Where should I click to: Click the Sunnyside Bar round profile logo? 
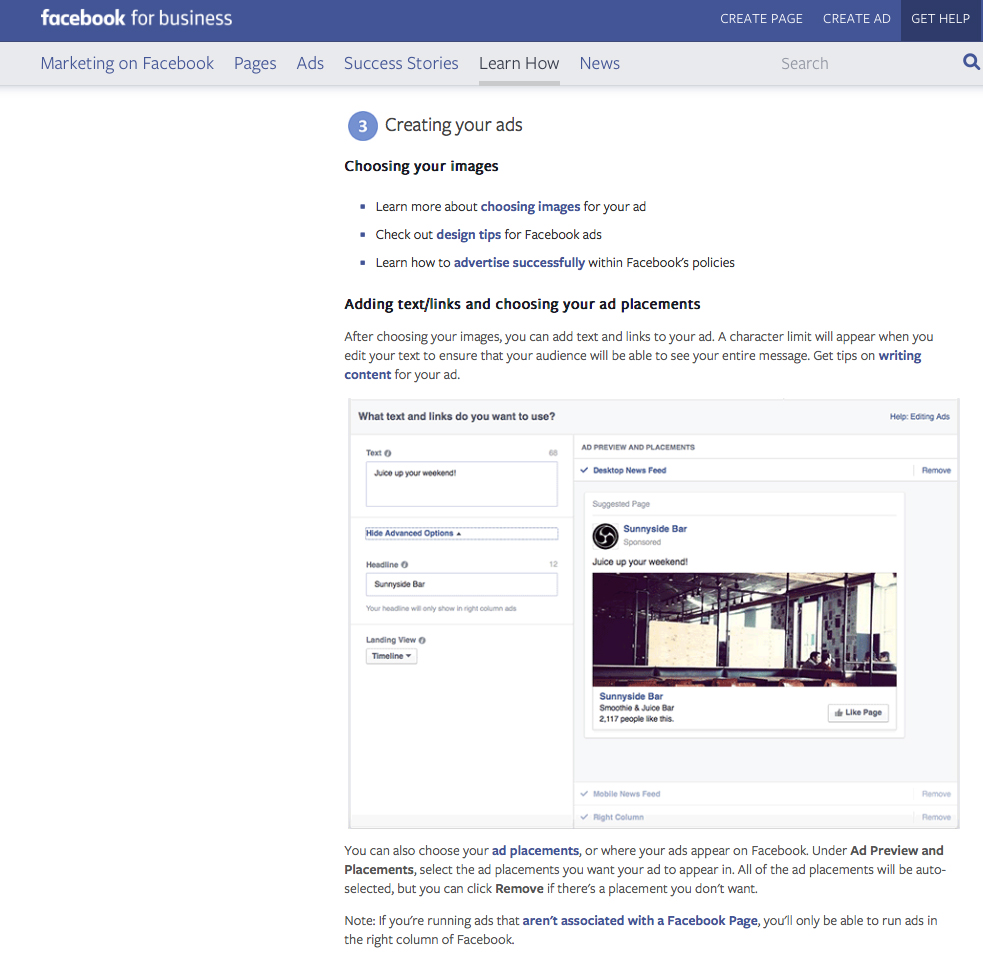tap(605, 536)
